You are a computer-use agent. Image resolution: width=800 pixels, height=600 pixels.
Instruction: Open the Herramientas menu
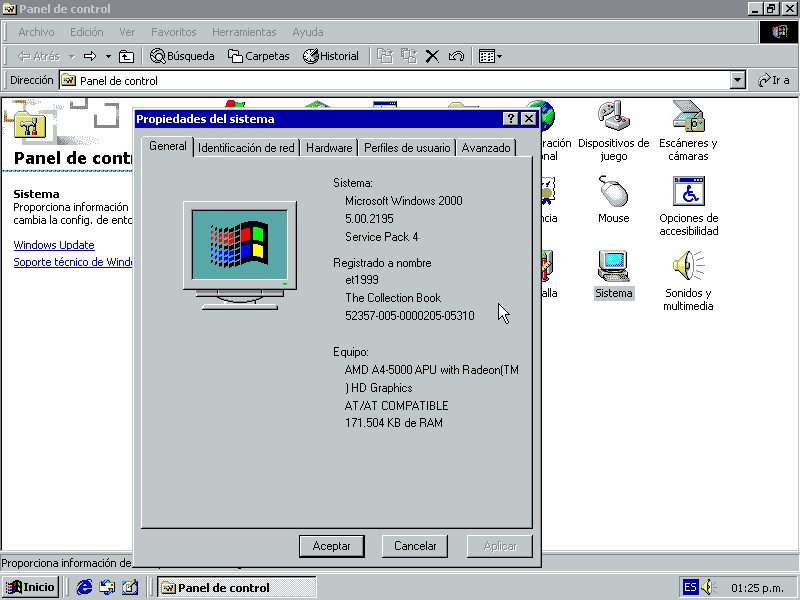[x=244, y=32]
